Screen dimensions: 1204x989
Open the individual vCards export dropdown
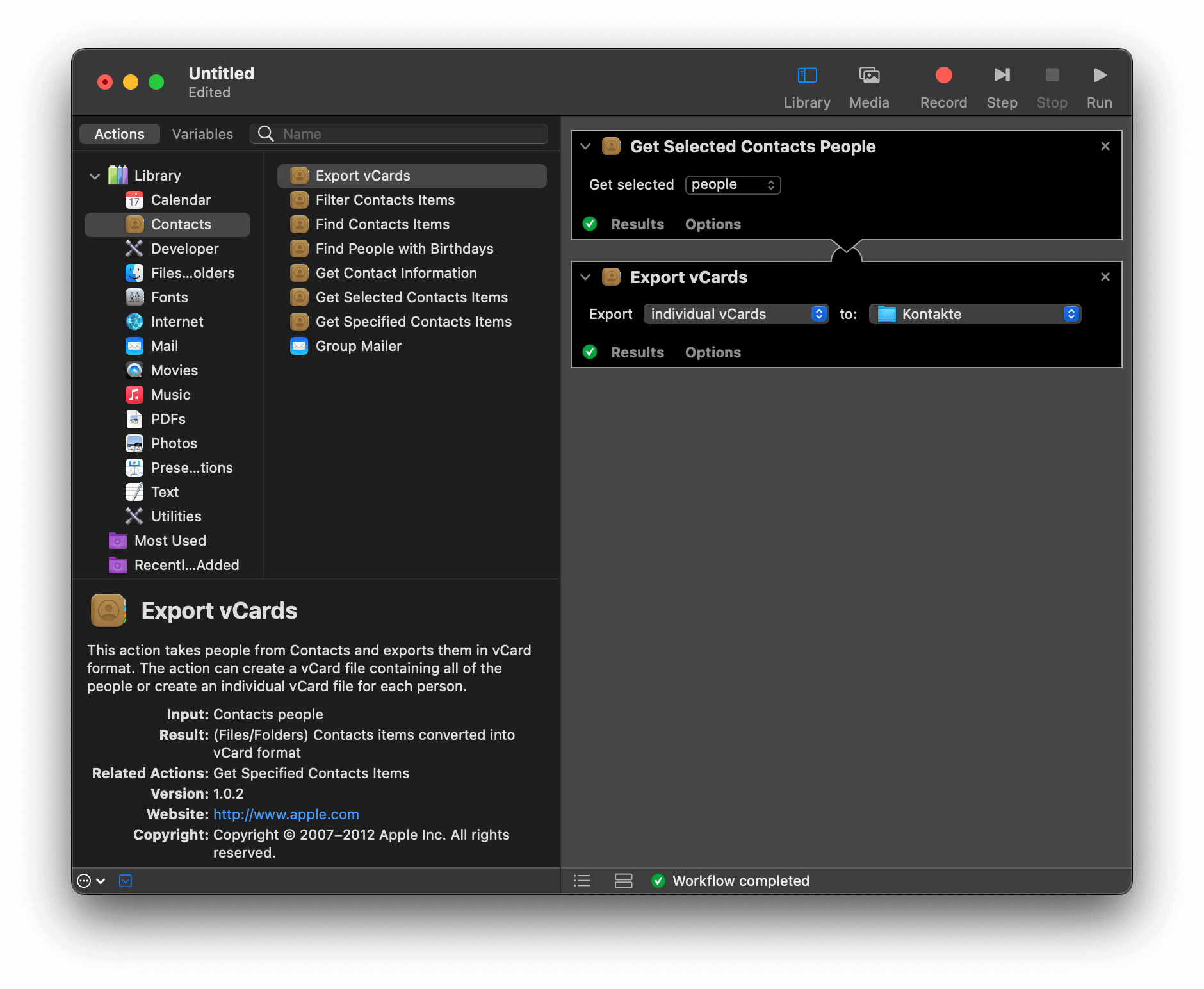point(736,314)
